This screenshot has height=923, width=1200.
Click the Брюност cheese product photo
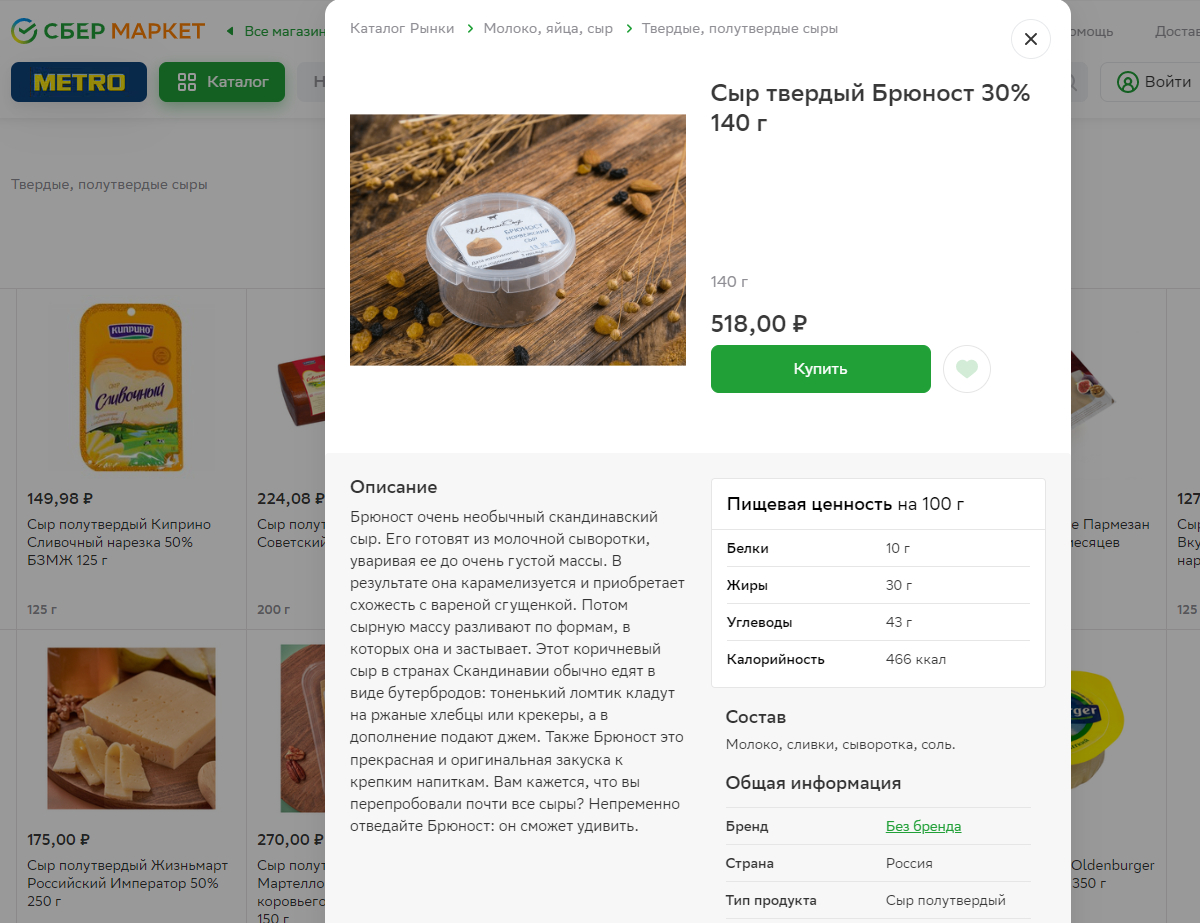[517, 240]
